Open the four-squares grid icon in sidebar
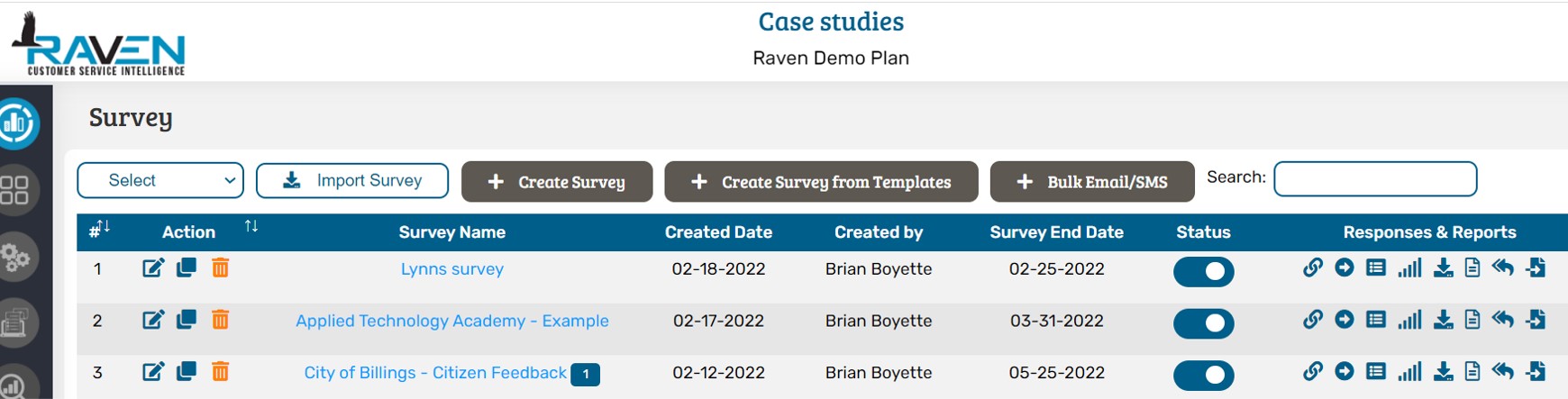 (15, 190)
